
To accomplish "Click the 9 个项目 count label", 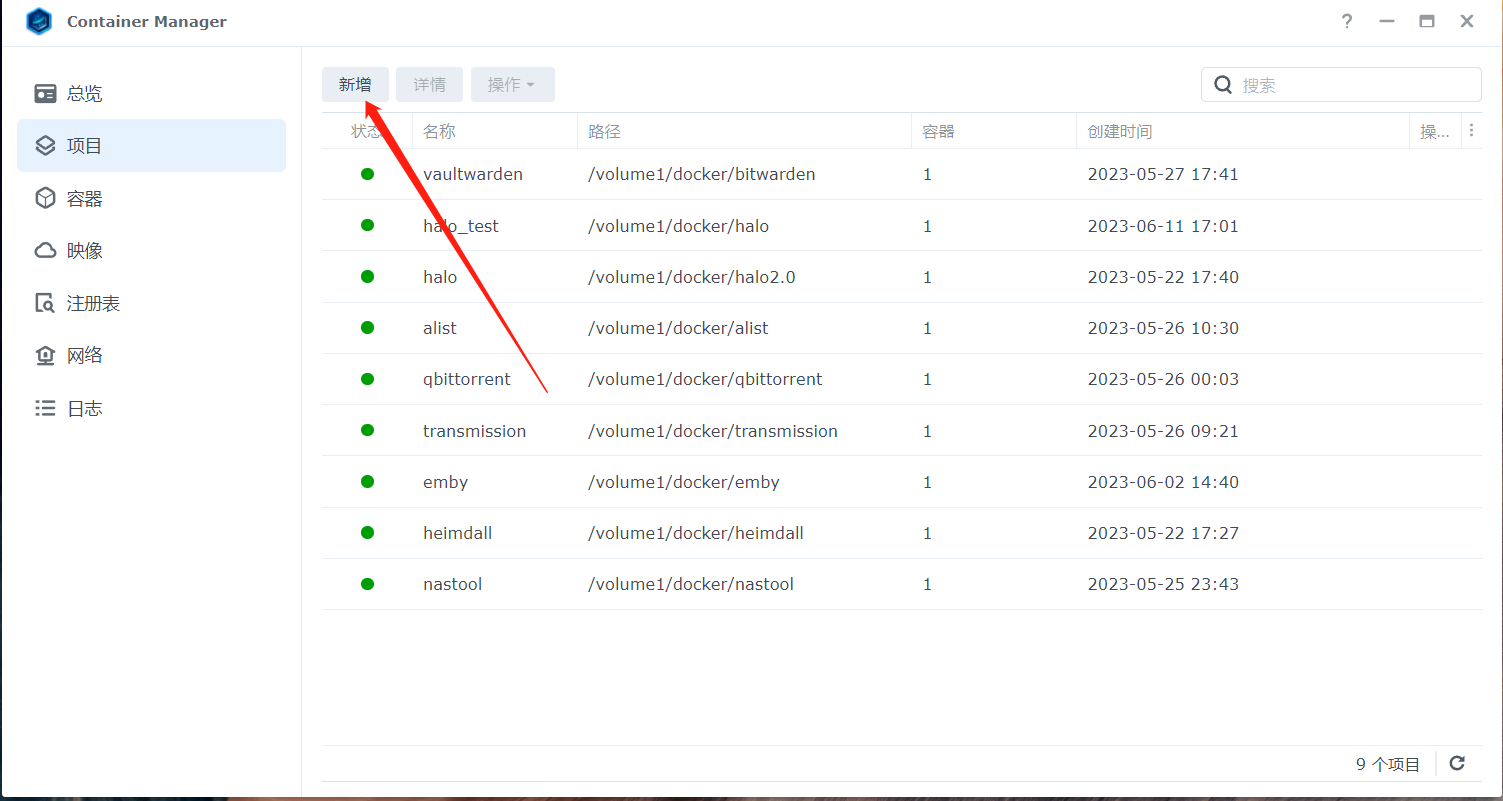I will tap(1388, 764).
